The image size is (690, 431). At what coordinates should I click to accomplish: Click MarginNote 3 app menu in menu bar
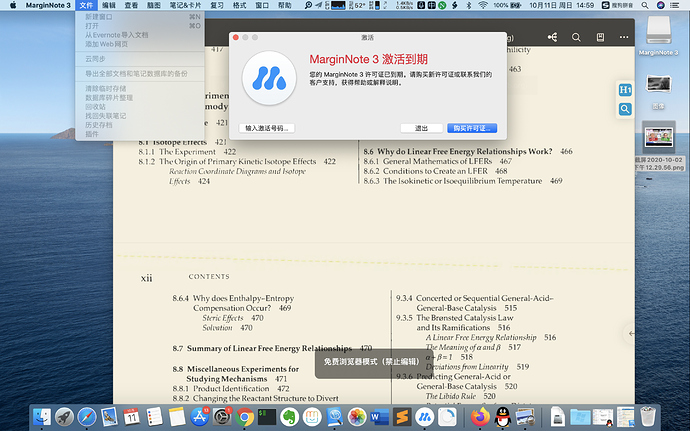(x=48, y=5)
